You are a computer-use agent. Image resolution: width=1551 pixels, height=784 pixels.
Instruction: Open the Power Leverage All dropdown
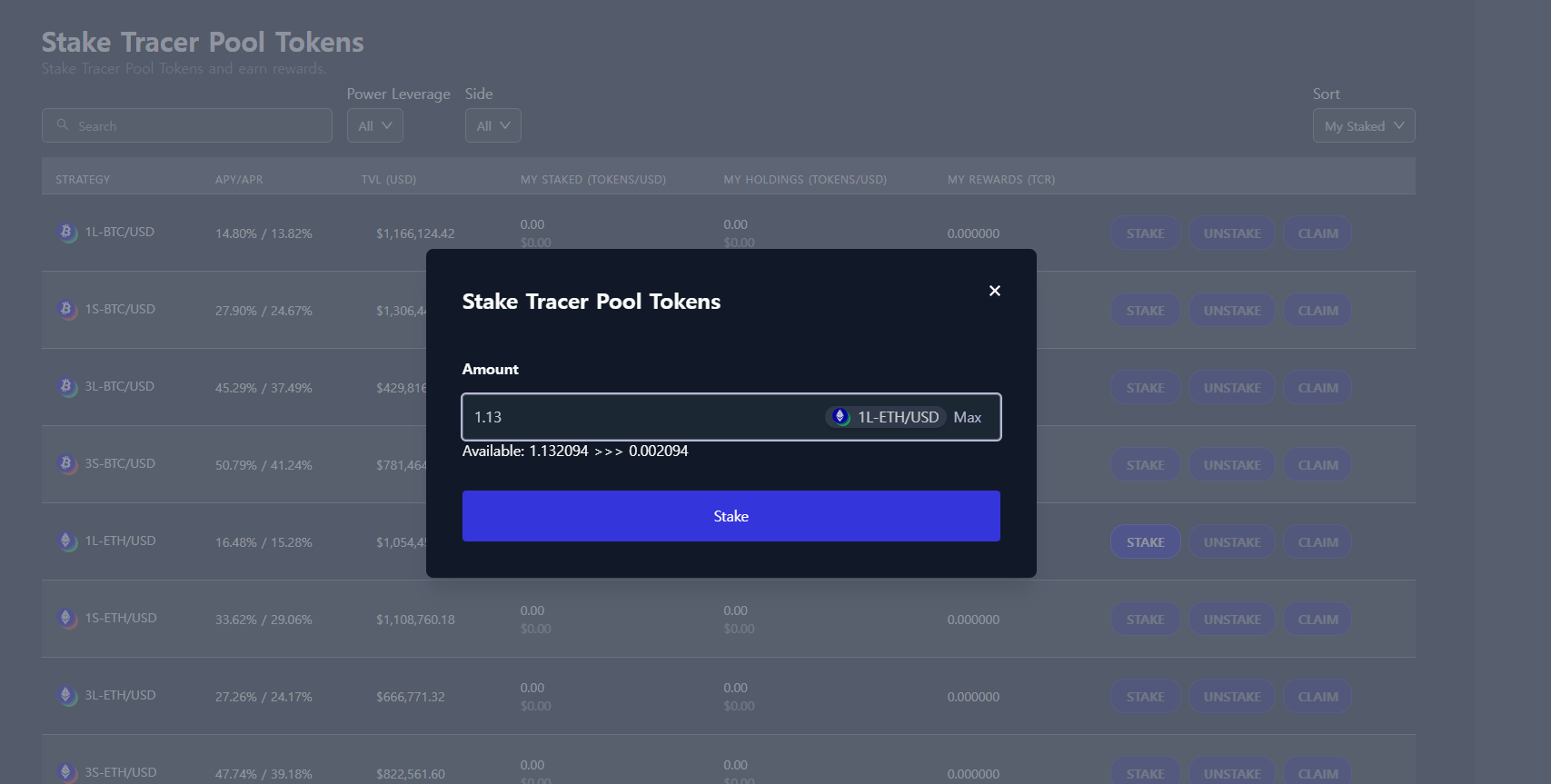tap(375, 125)
